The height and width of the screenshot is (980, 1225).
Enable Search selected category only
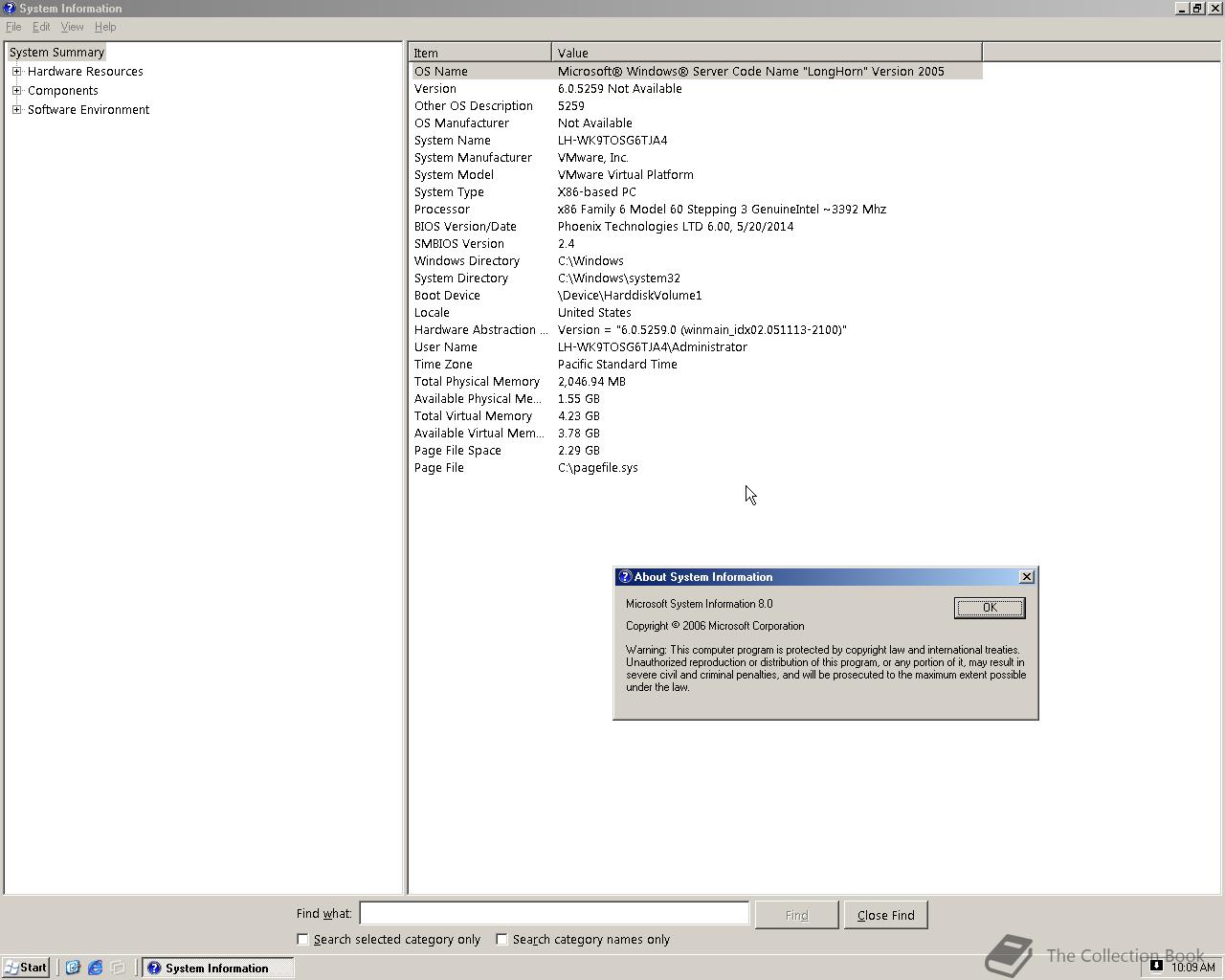click(302, 939)
